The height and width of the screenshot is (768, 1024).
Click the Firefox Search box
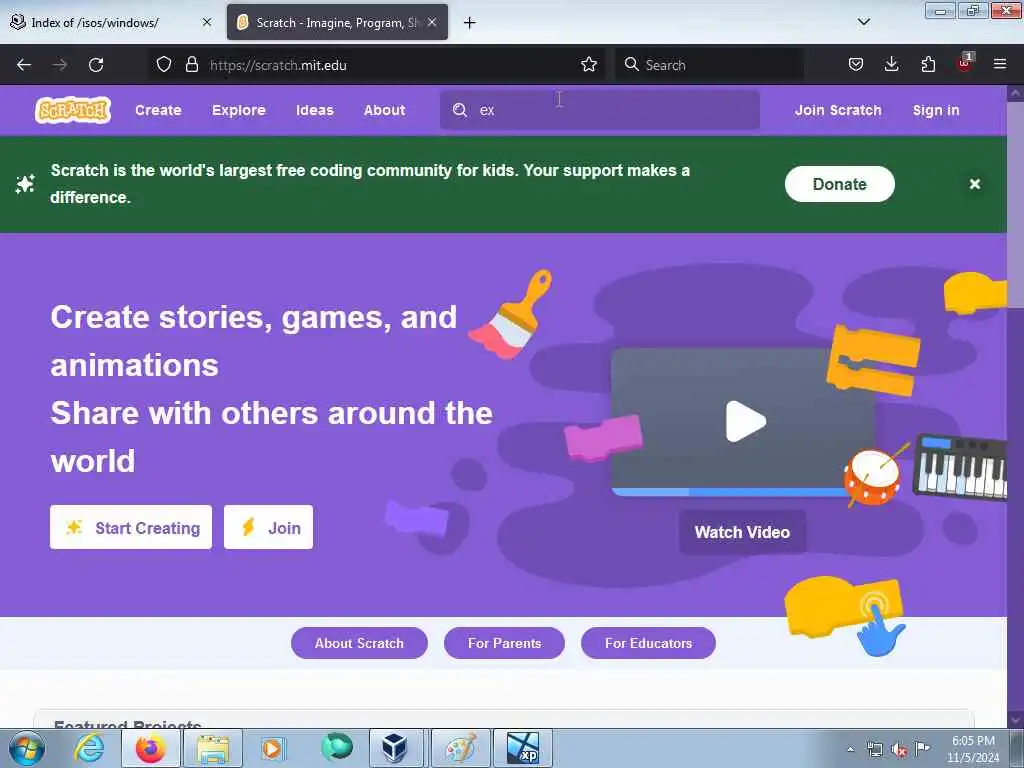click(710, 65)
